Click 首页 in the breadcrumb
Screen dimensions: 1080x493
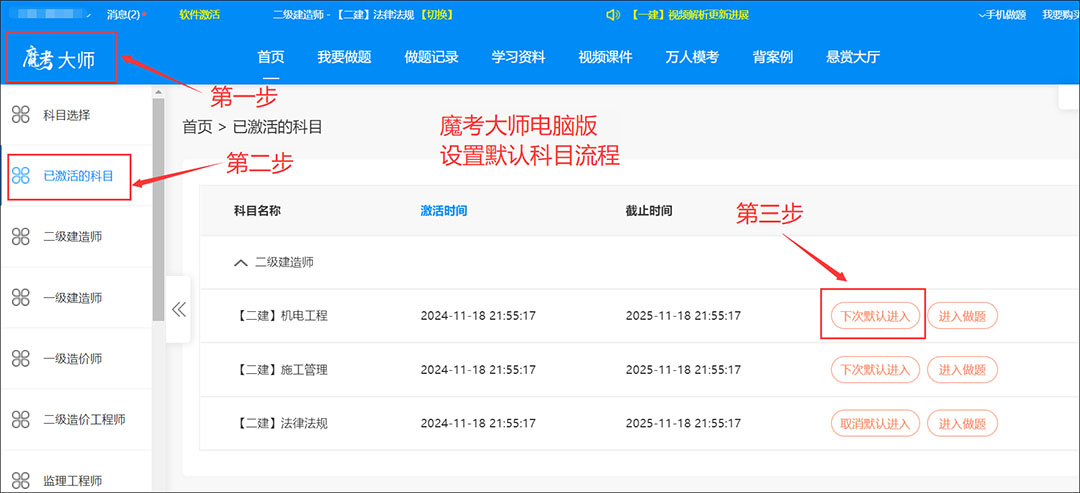click(197, 127)
